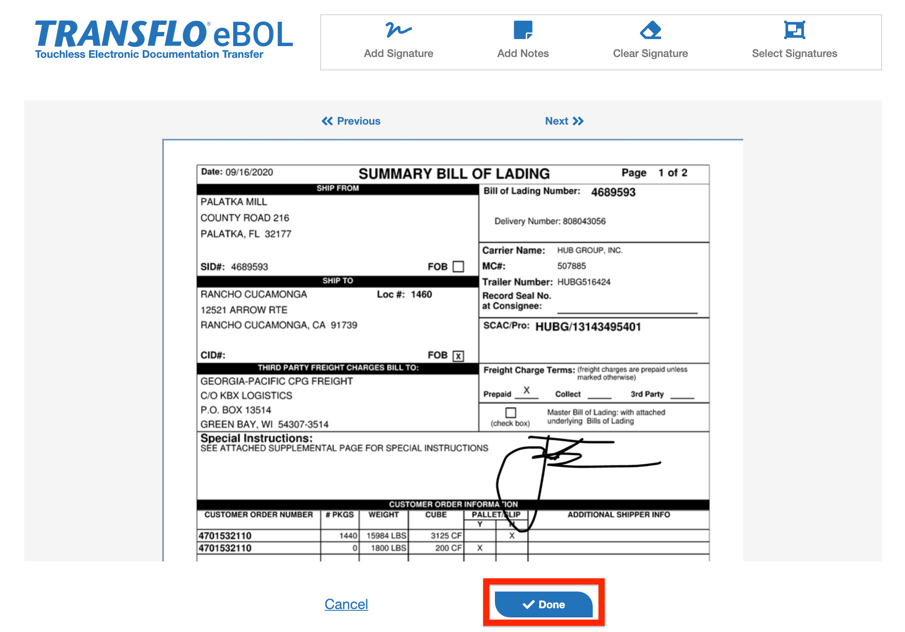The image size is (905, 632).
Task: Click the Collect blank line
Action: (599, 394)
